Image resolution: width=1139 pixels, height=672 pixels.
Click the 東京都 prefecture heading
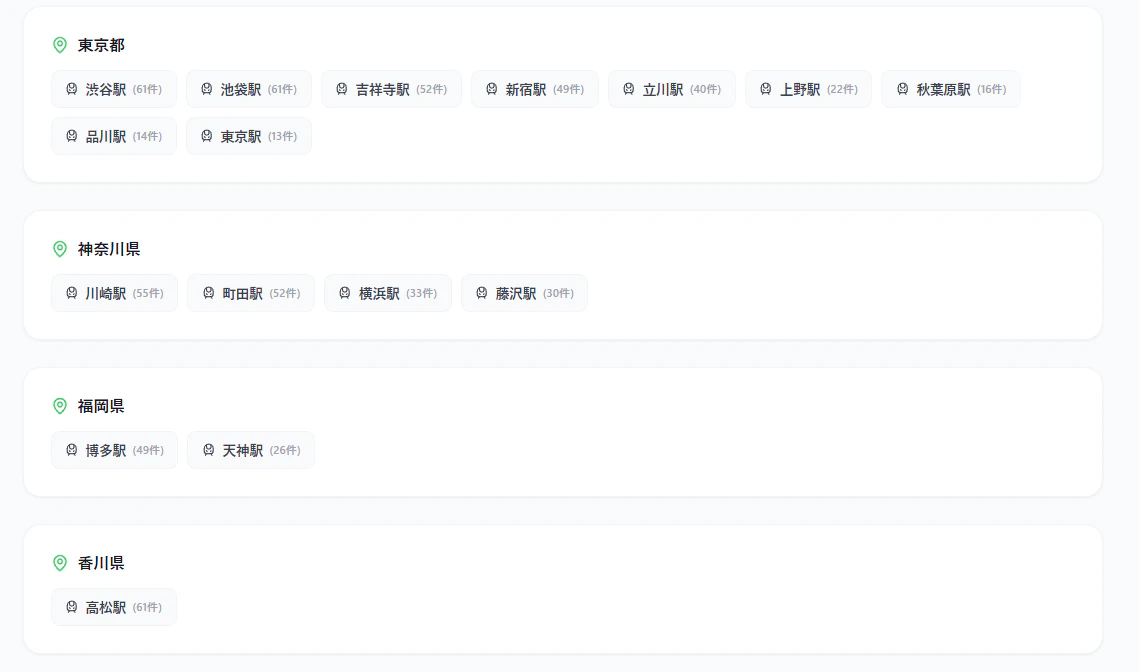[x=101, y=45]
